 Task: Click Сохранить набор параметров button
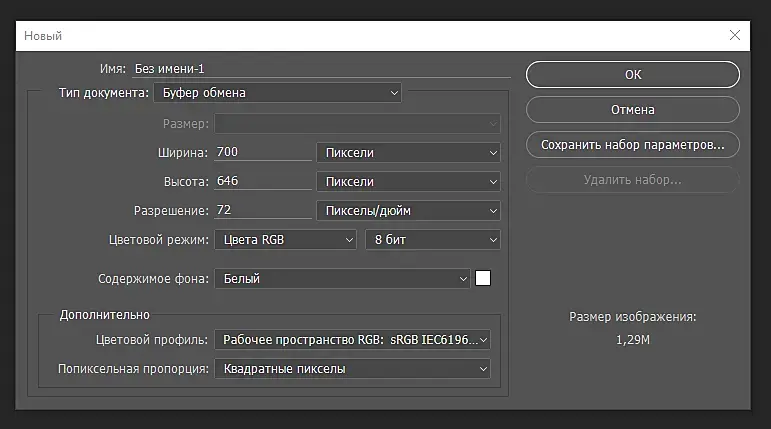632,144
